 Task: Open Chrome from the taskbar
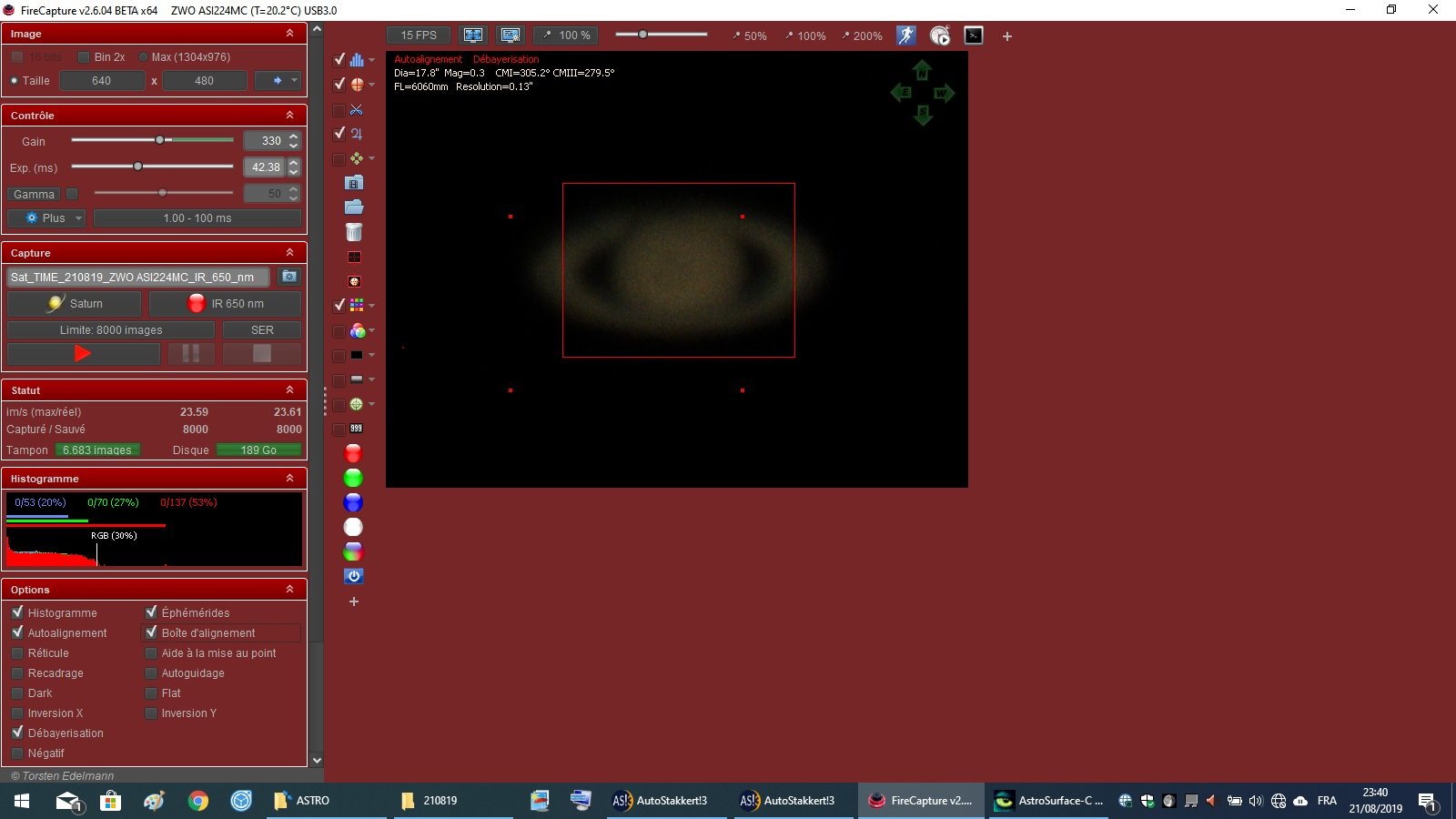(197, 801)
